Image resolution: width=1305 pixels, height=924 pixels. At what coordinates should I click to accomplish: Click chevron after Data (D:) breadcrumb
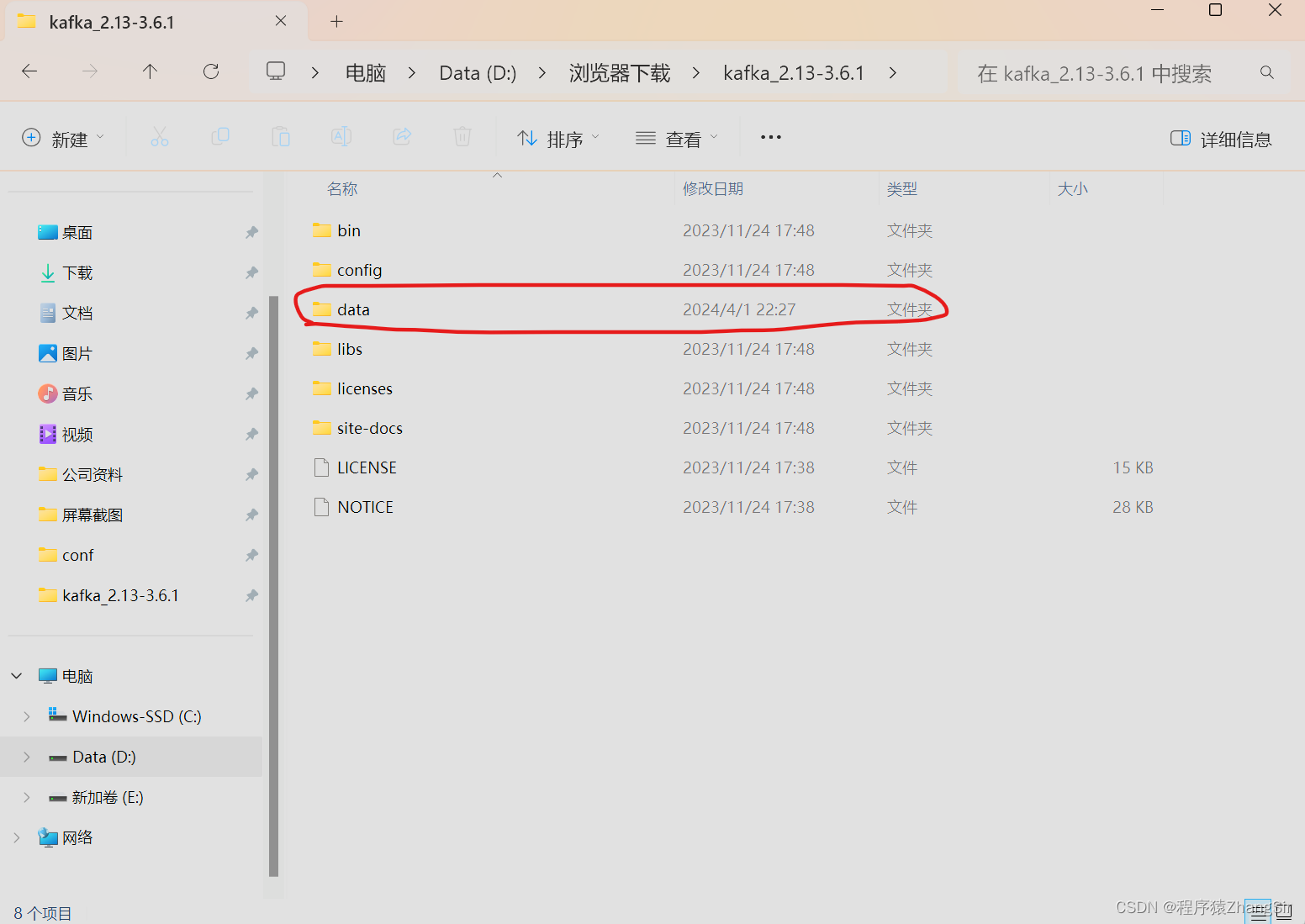pyautogui.click(x=542, y=73)
